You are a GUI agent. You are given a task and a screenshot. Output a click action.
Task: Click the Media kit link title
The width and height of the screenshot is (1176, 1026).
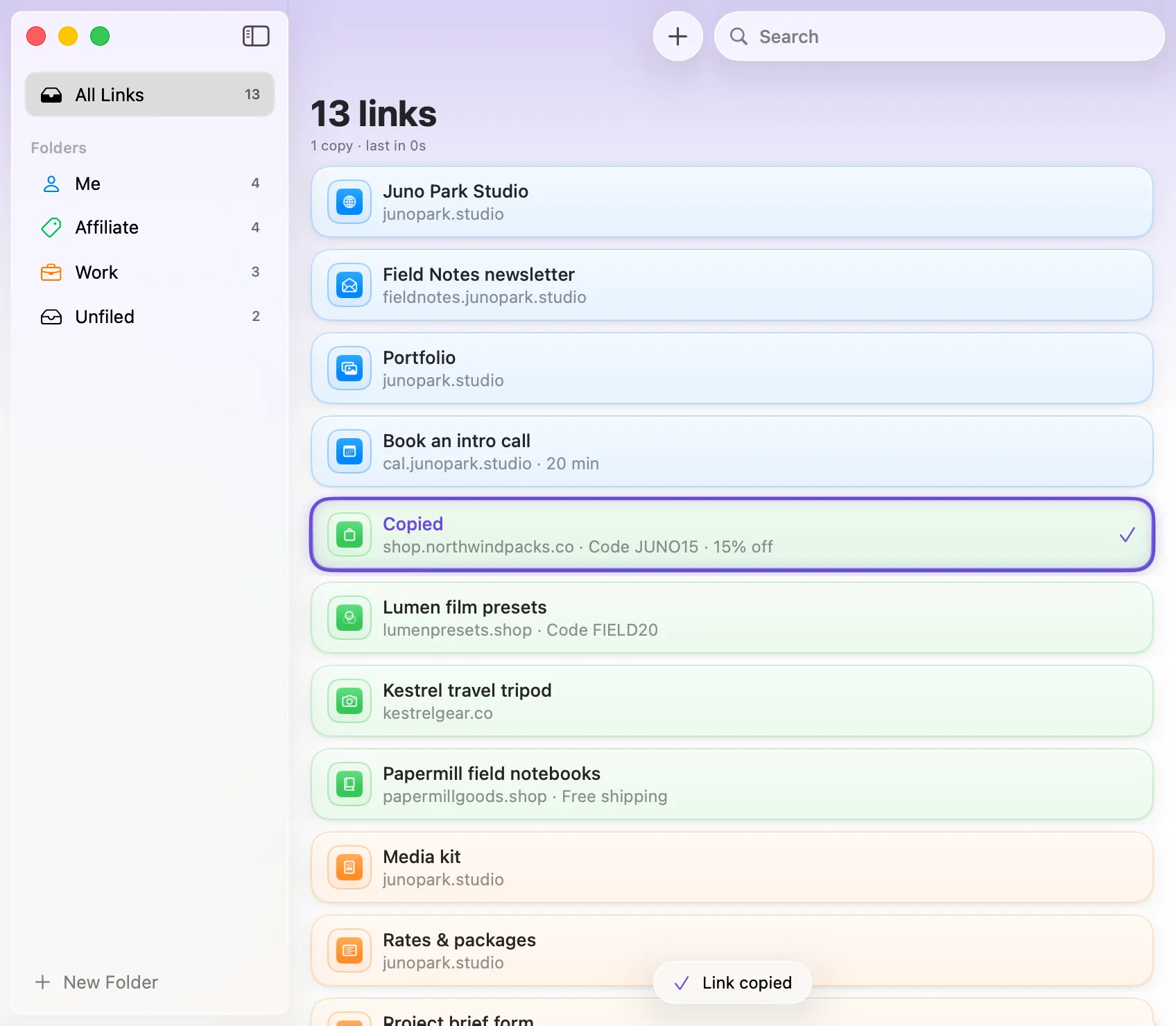(422, 857)
